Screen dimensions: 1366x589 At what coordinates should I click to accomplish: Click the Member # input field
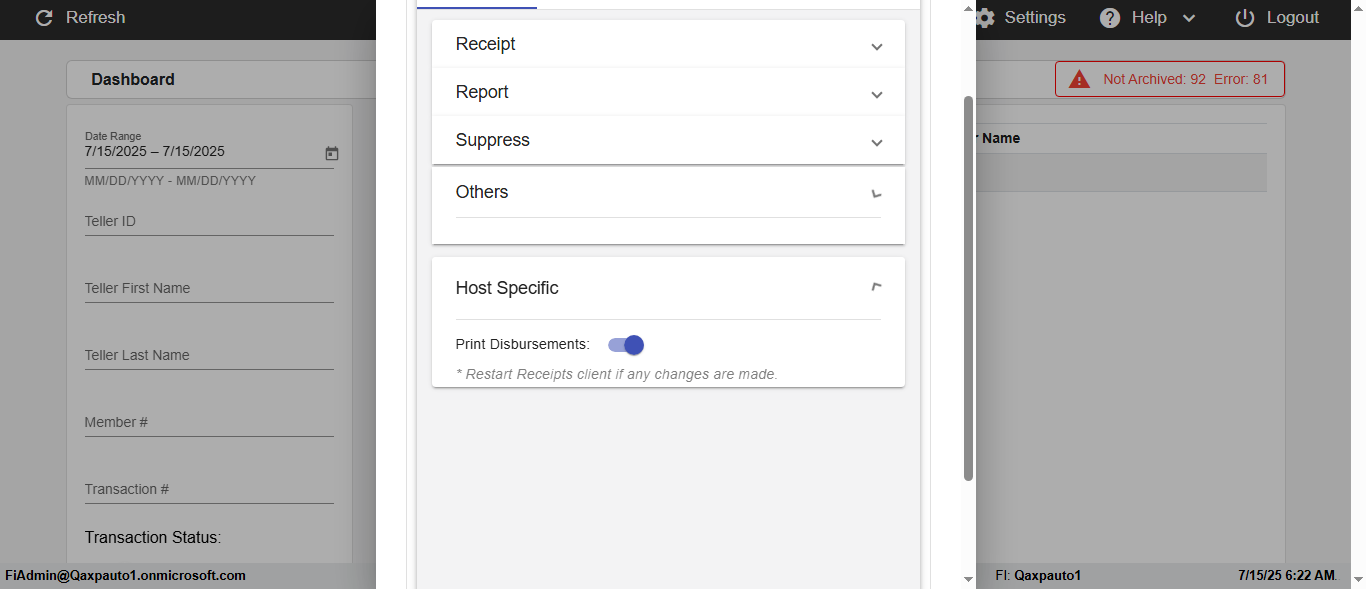(x=209, y=423)
